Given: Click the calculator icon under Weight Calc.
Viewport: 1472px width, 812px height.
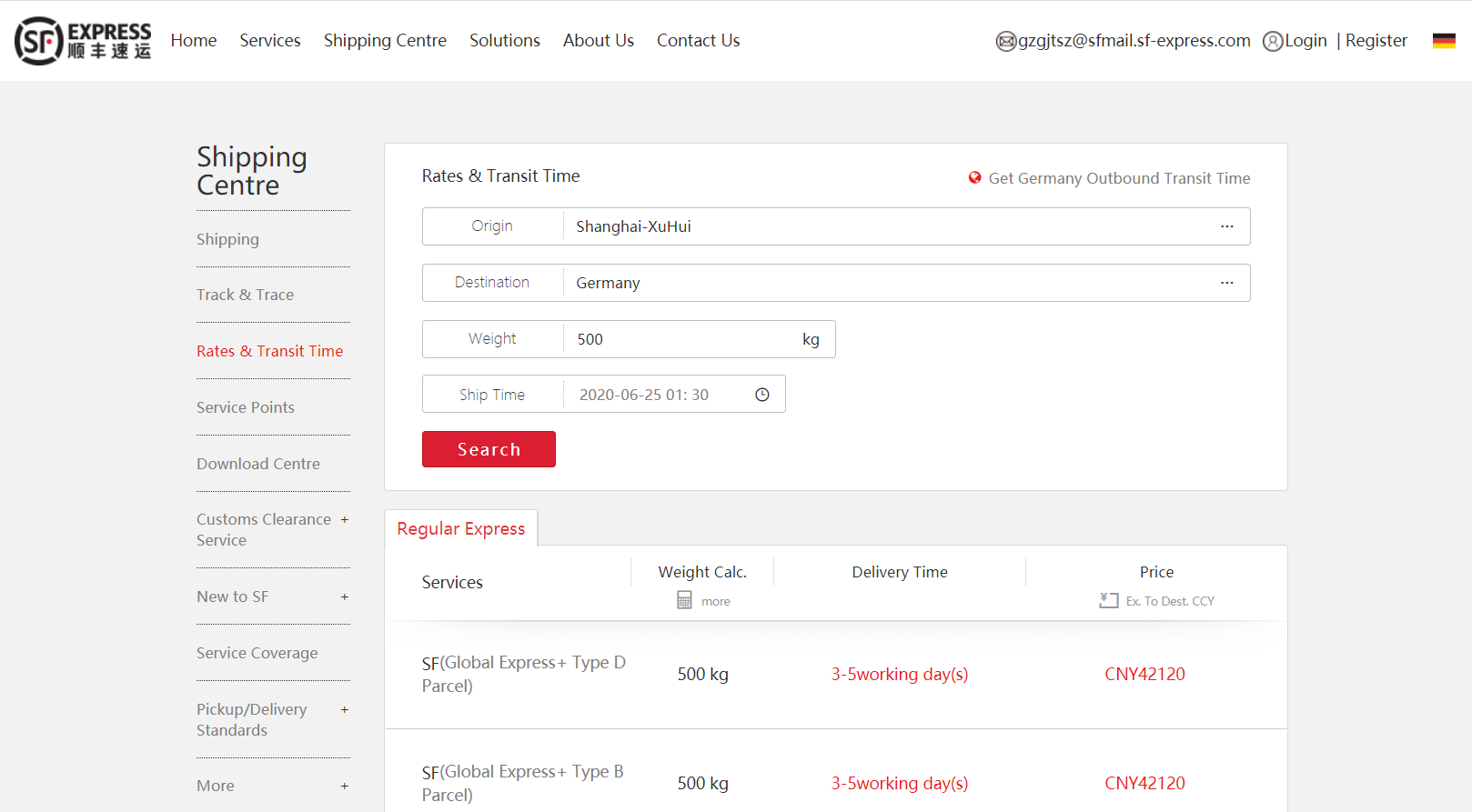Looking at the screenshot, I should (x=684, y=600).
